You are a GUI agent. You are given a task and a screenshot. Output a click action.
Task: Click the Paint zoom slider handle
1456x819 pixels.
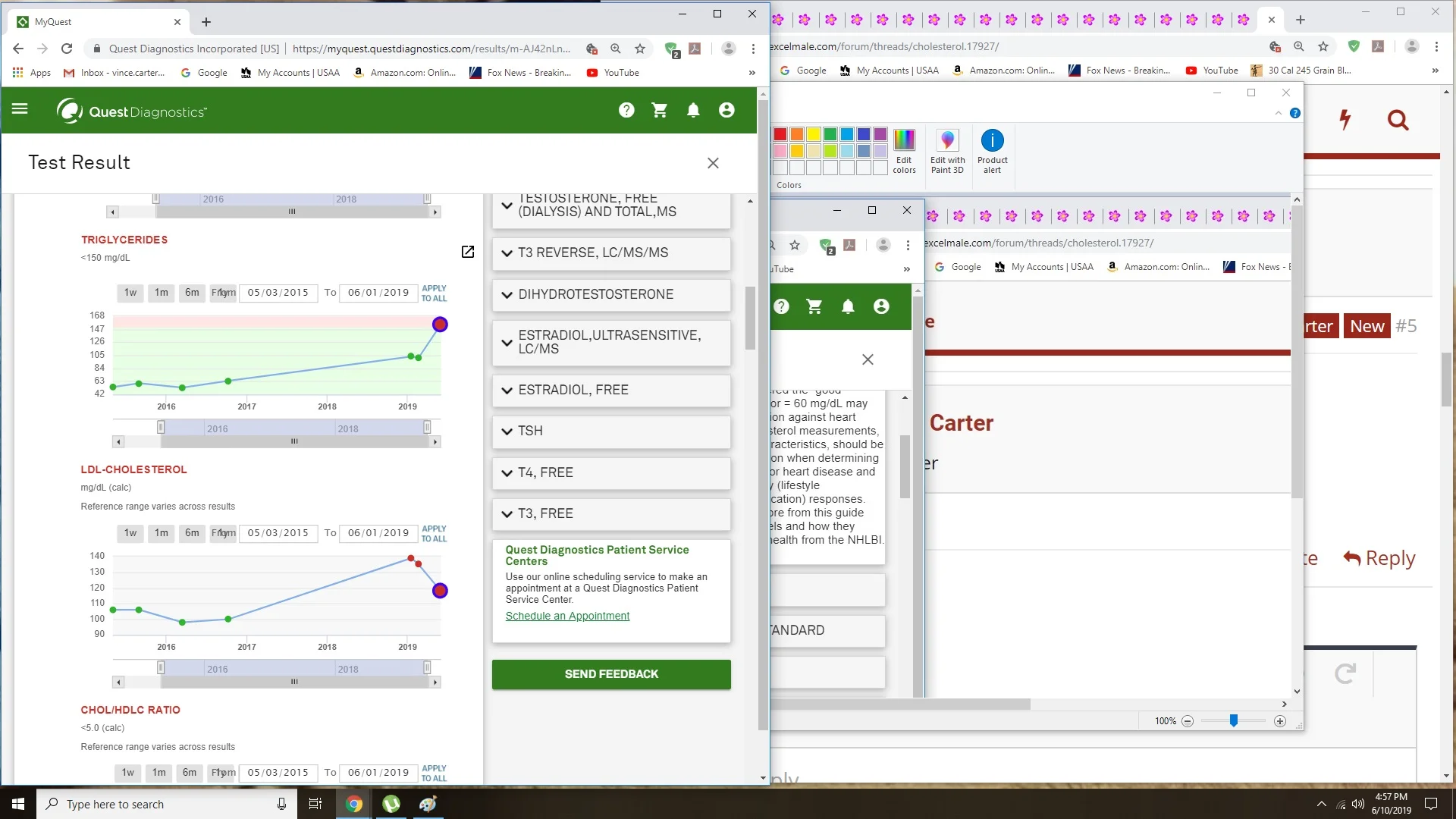click(x=1234, y=720)
